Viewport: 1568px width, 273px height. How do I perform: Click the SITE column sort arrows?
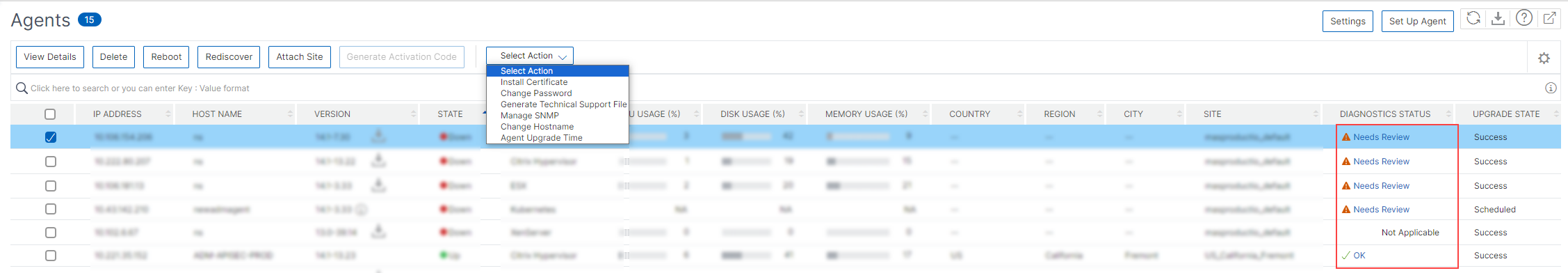point(1316,114)
